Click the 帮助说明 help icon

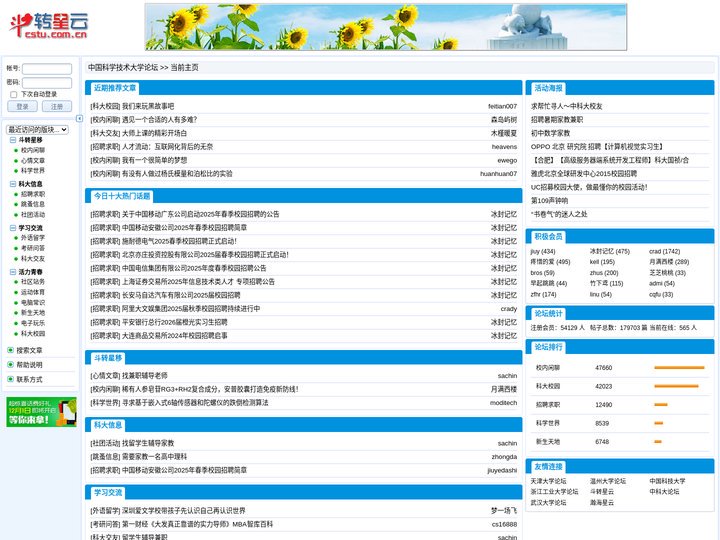10,365
